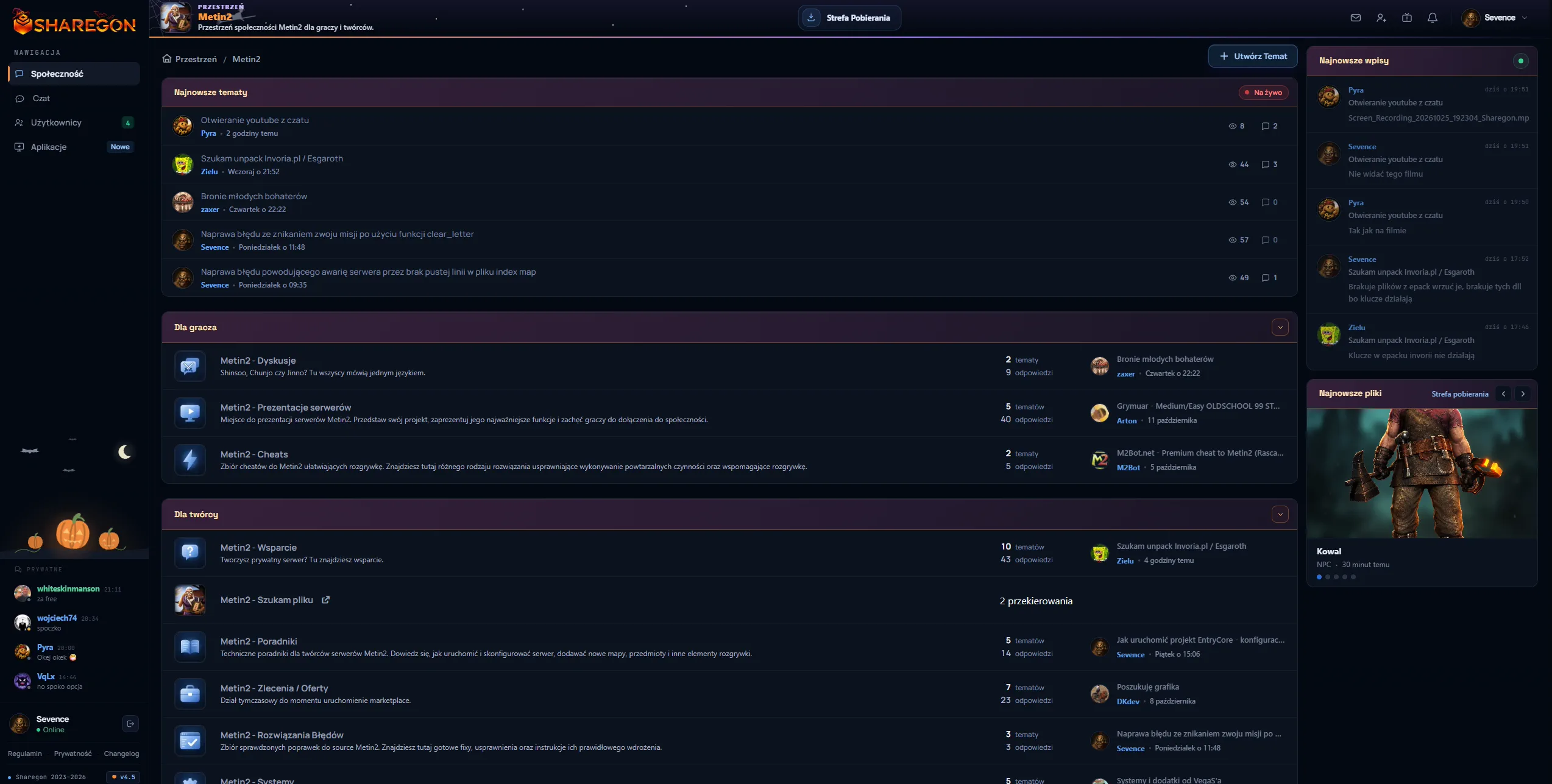Open the gift icon in top bar
Screen dimensions: 1552x784
[1406, 18]
